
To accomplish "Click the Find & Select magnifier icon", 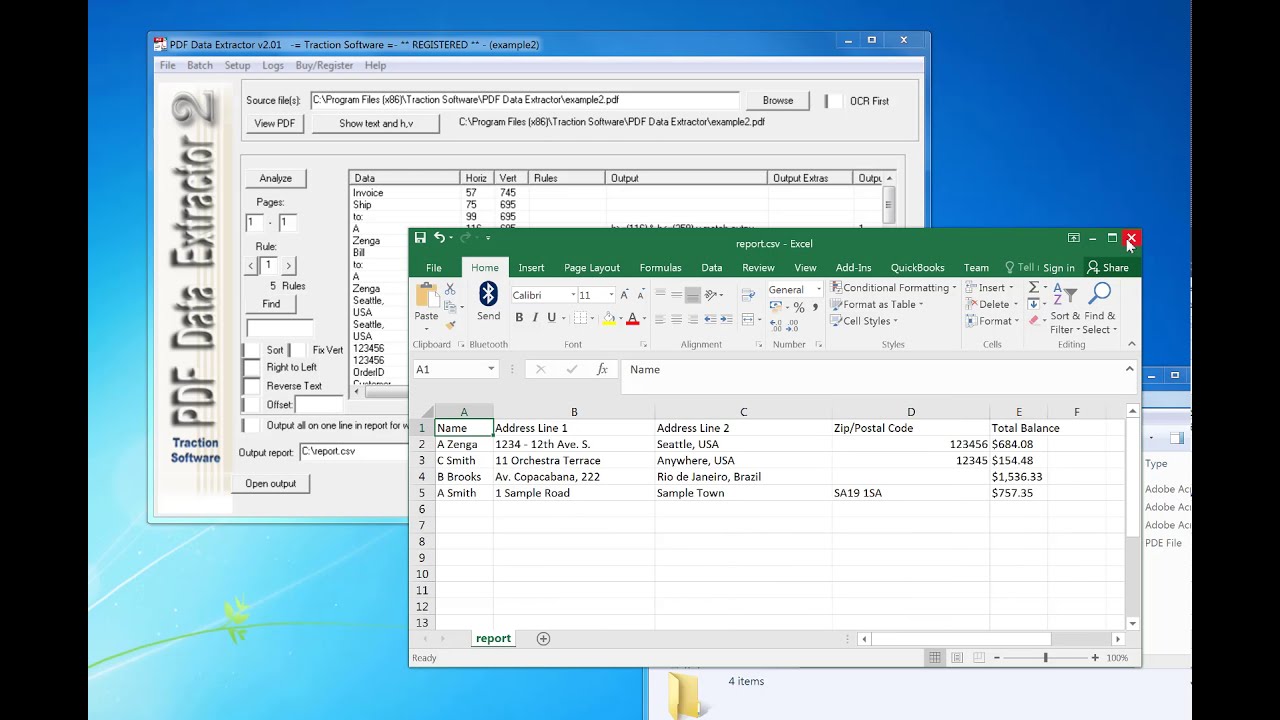I will tap(1100, 293).
